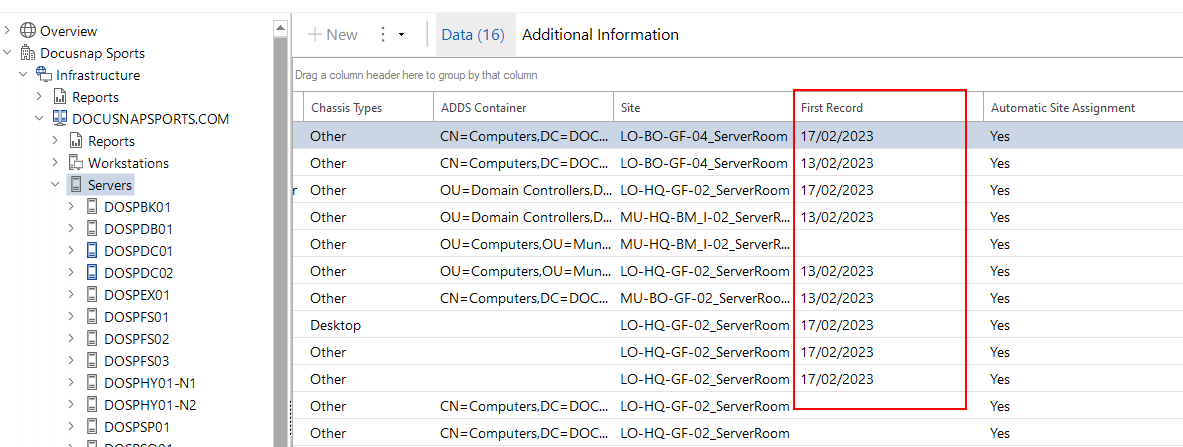
Task: Click the Workstations icon in tree
Action: tap(76, 162)
